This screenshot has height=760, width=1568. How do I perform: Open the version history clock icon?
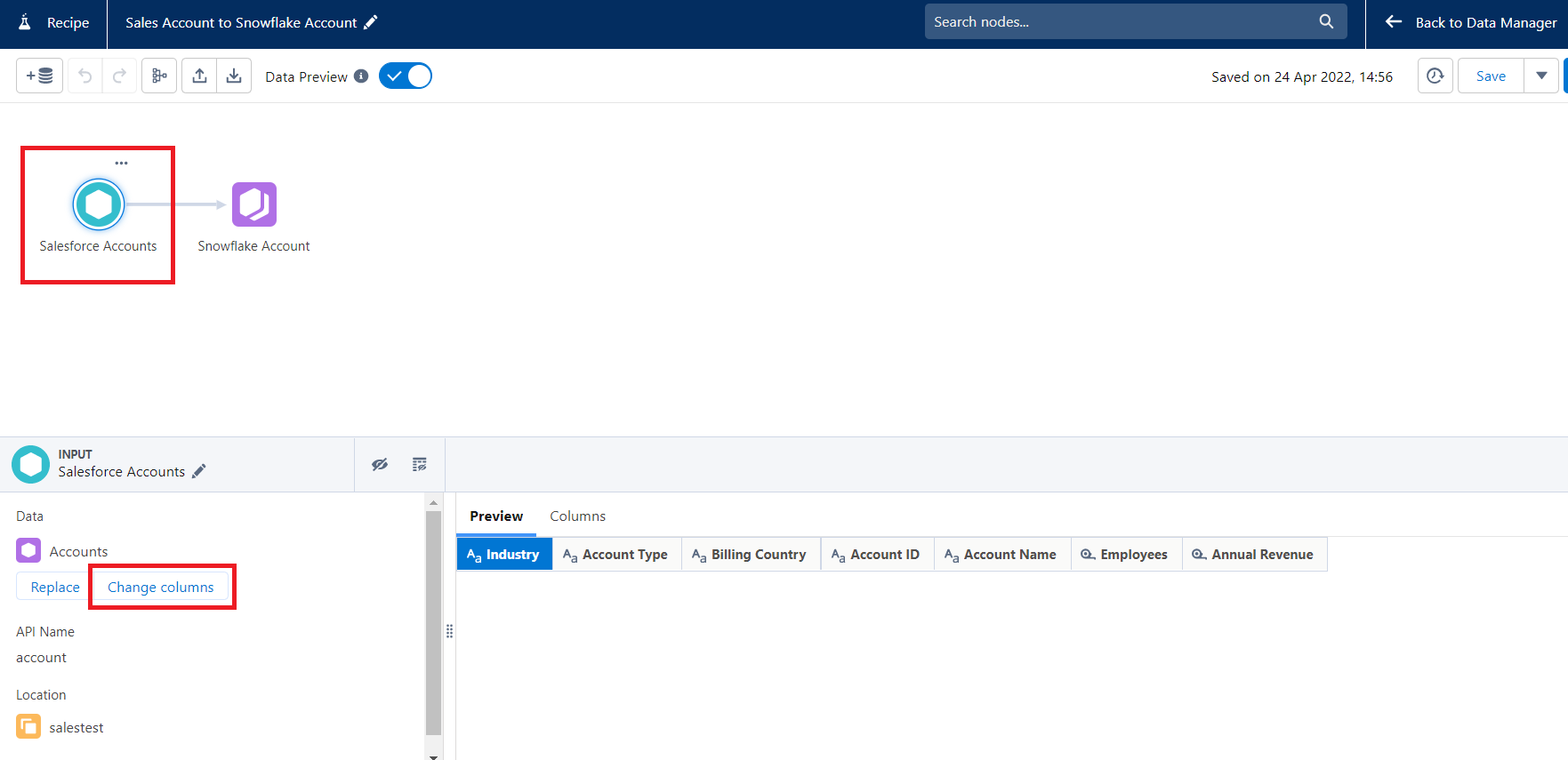click(1435, 76)
